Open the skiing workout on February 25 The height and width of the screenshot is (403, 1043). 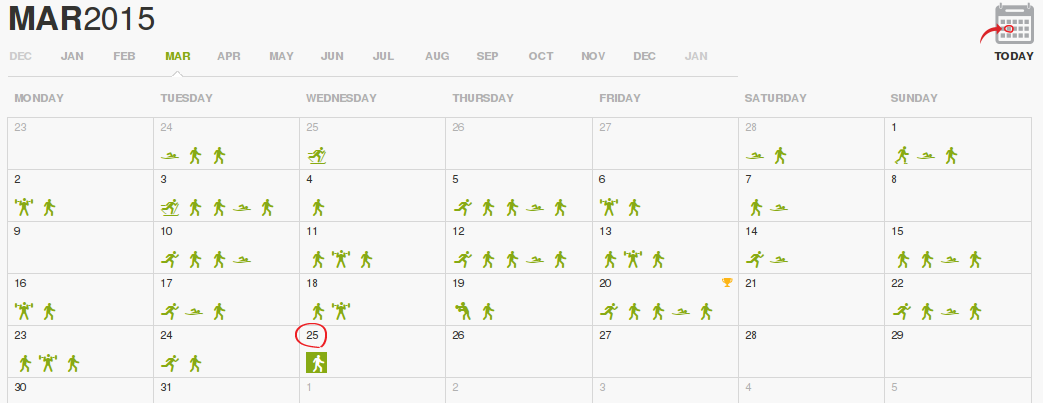317,156
